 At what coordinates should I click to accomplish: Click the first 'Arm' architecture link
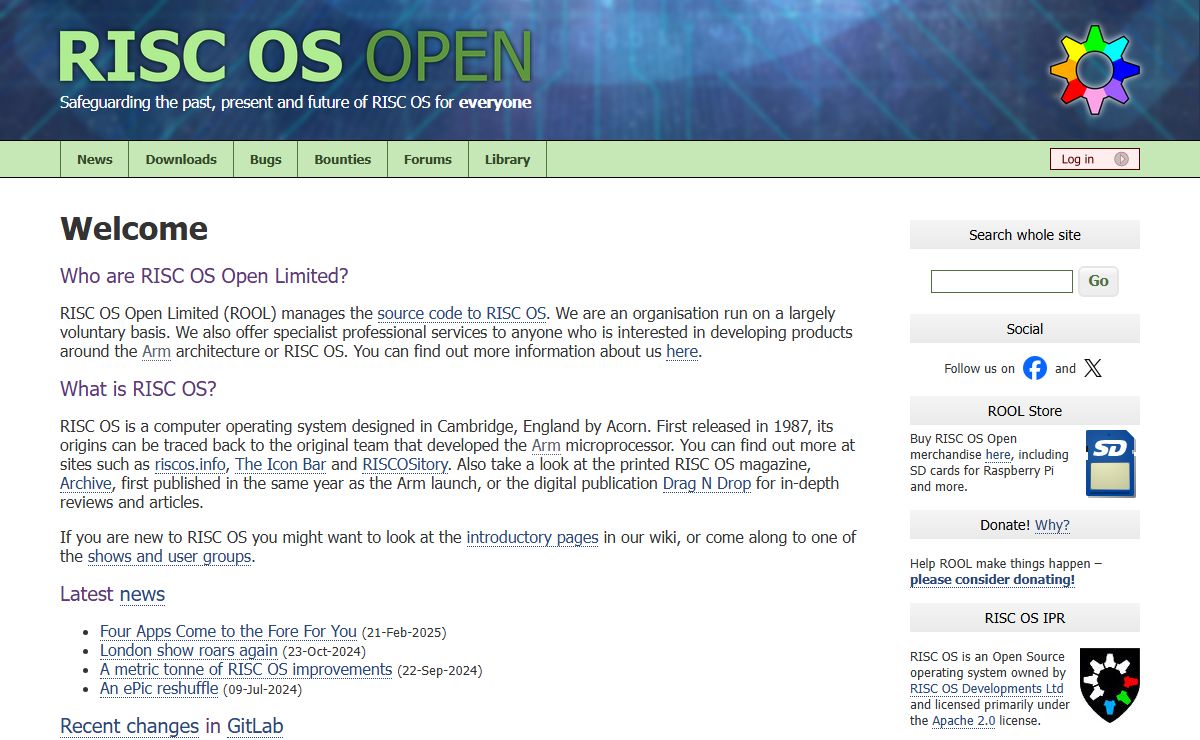tap(156, 351)
